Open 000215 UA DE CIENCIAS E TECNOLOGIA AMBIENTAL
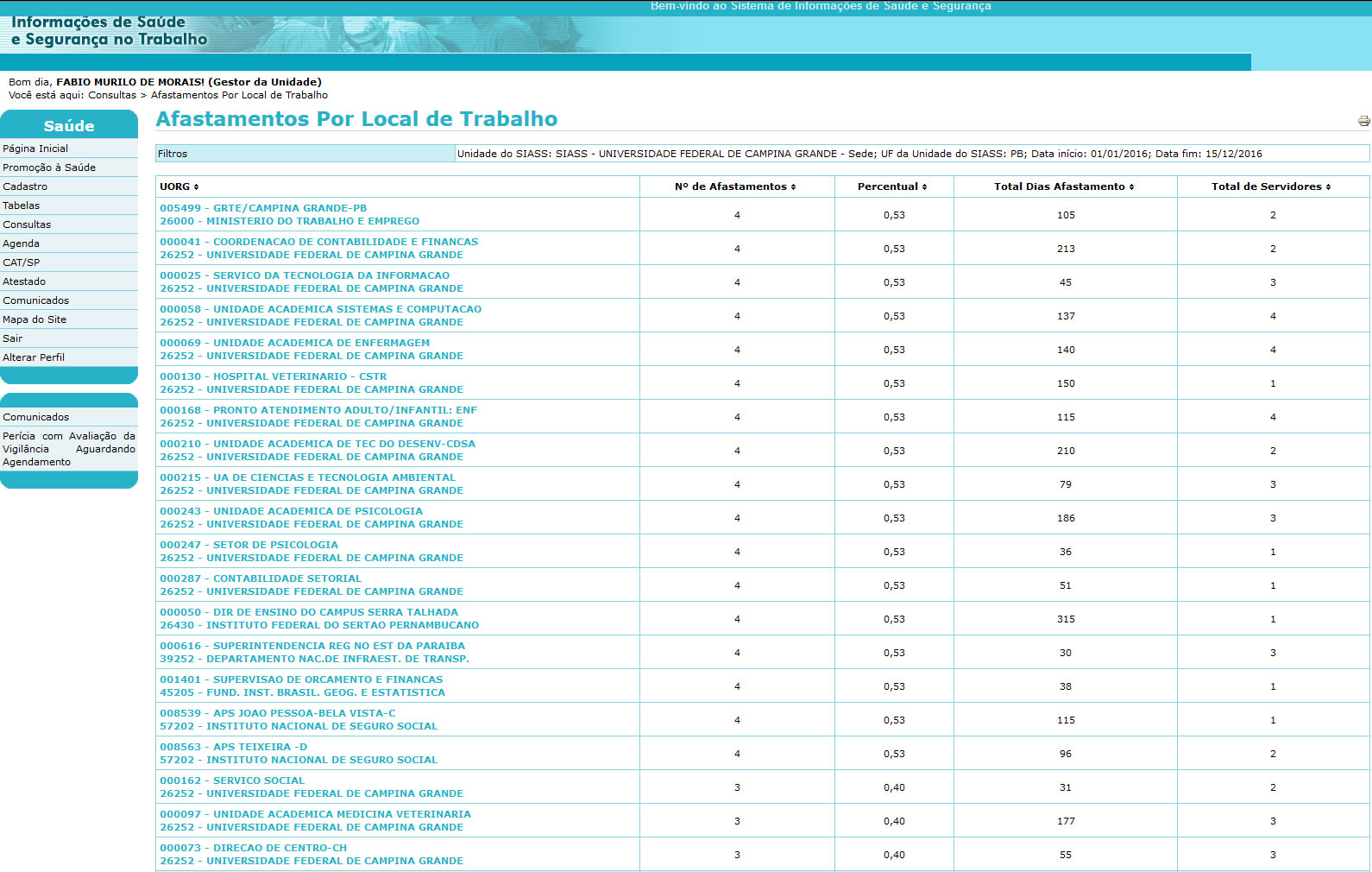1372x872 pixels. tap(307, 477)
